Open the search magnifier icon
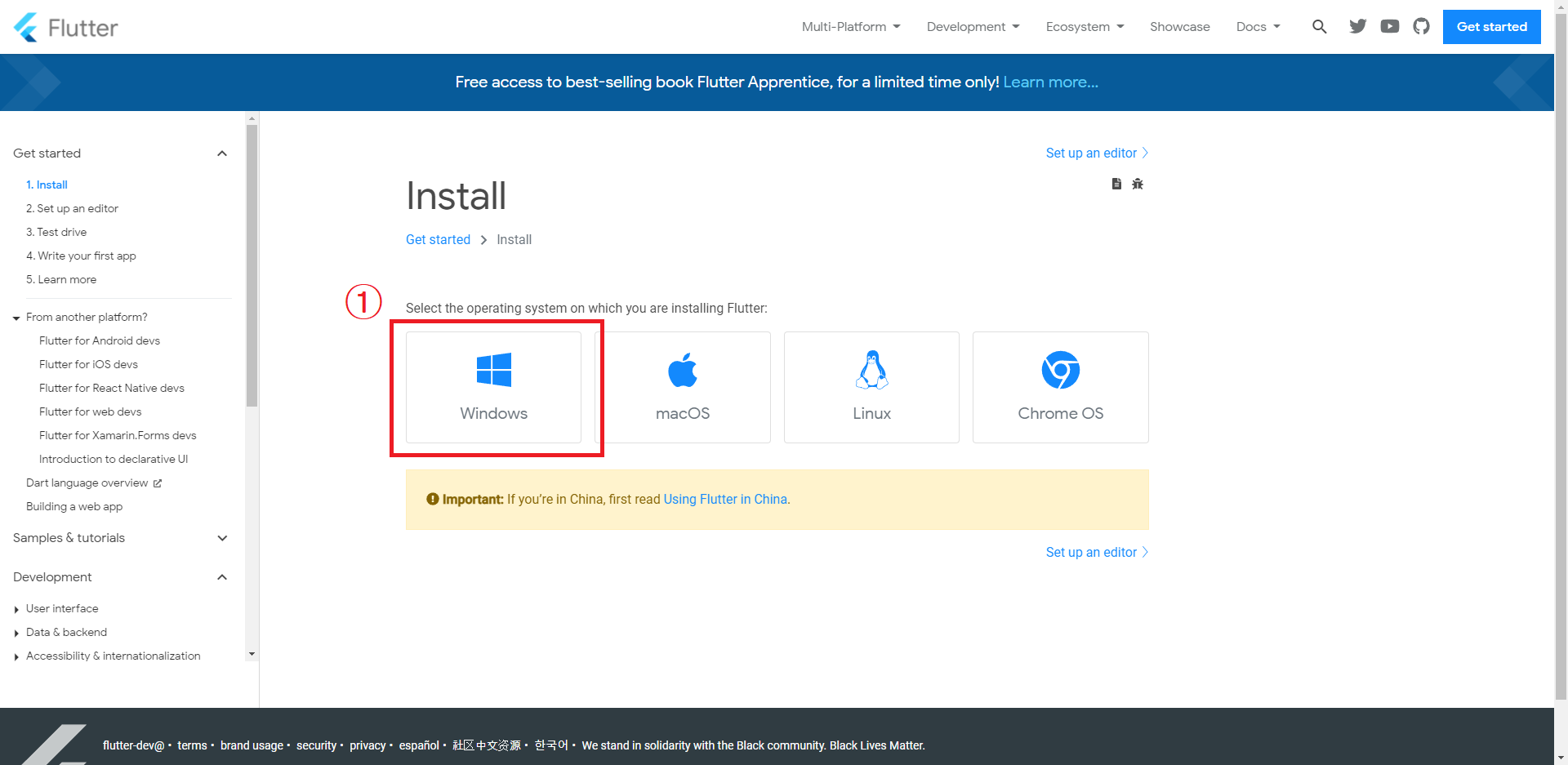 tap(1319, 27)
